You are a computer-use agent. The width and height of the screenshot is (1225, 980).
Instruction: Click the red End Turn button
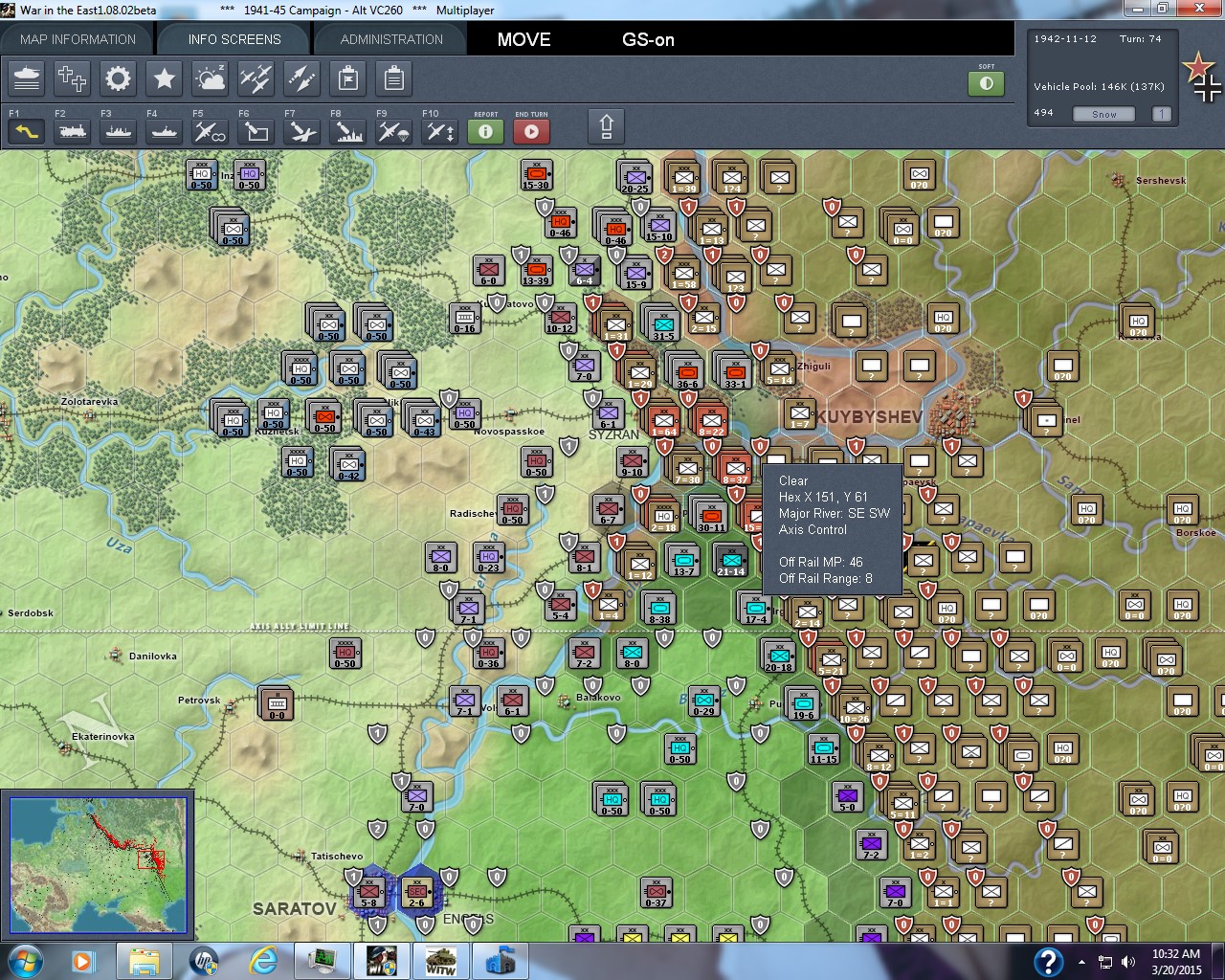[x=532, y=131]
